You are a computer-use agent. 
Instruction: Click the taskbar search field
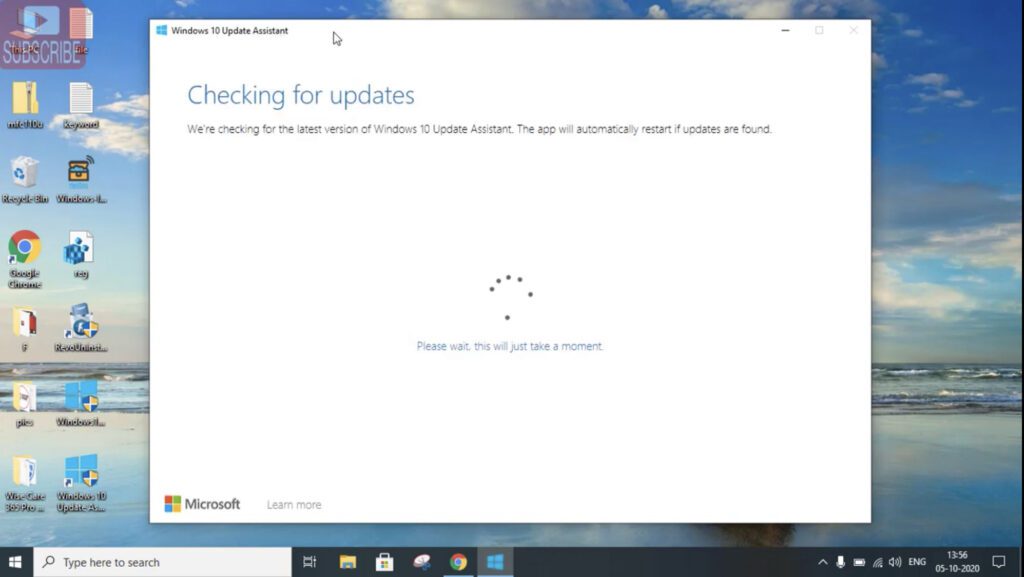point(150,561)
